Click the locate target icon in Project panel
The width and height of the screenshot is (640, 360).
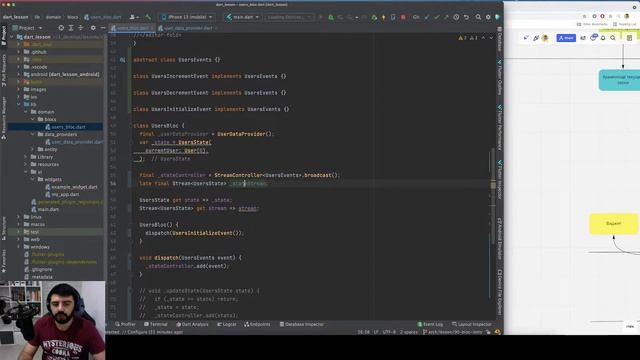pyautogui.click(x=61, y=28)
